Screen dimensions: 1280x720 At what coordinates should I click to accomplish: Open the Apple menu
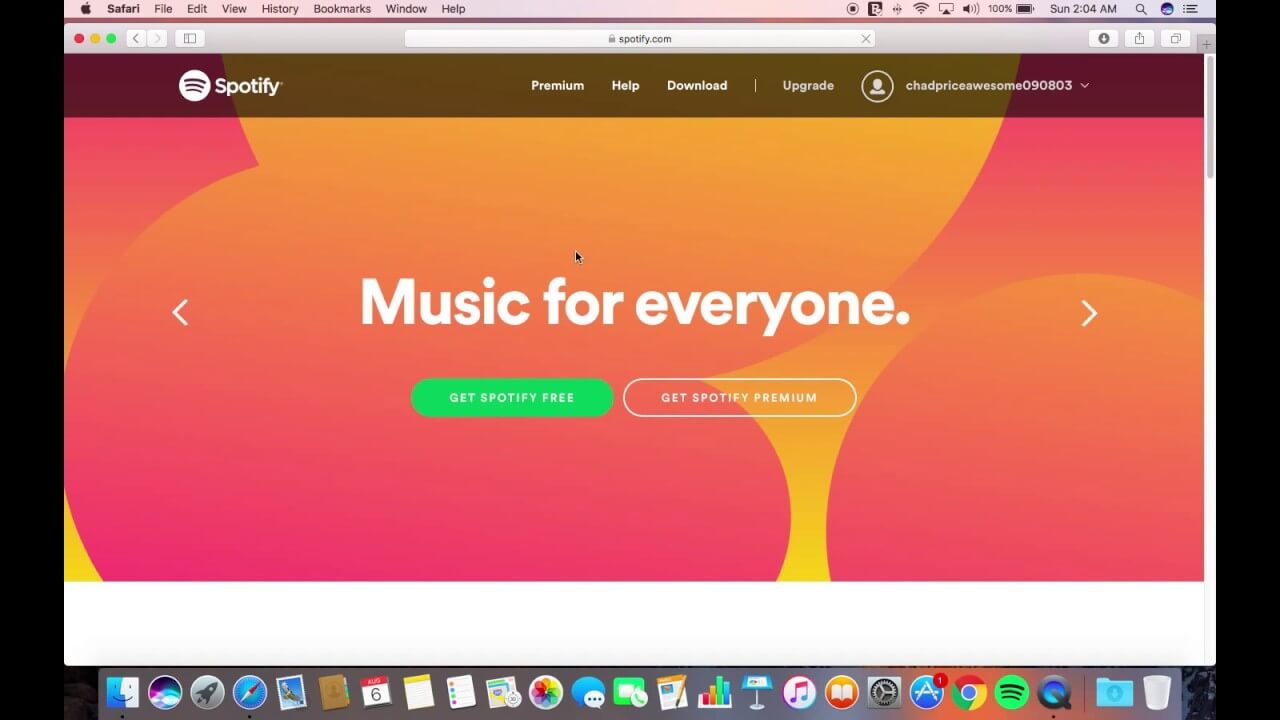click(85, 9)
